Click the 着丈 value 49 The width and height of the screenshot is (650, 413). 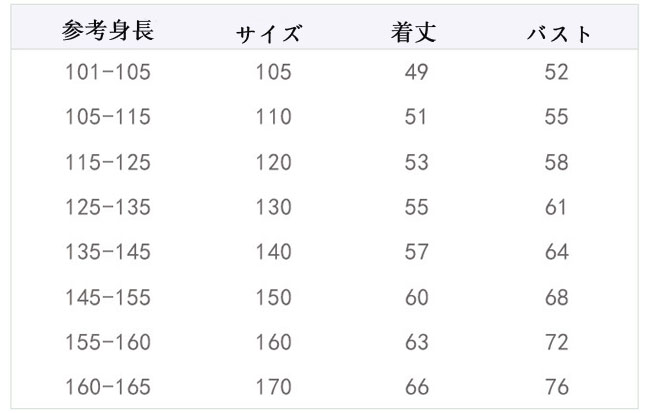(415, 72)
